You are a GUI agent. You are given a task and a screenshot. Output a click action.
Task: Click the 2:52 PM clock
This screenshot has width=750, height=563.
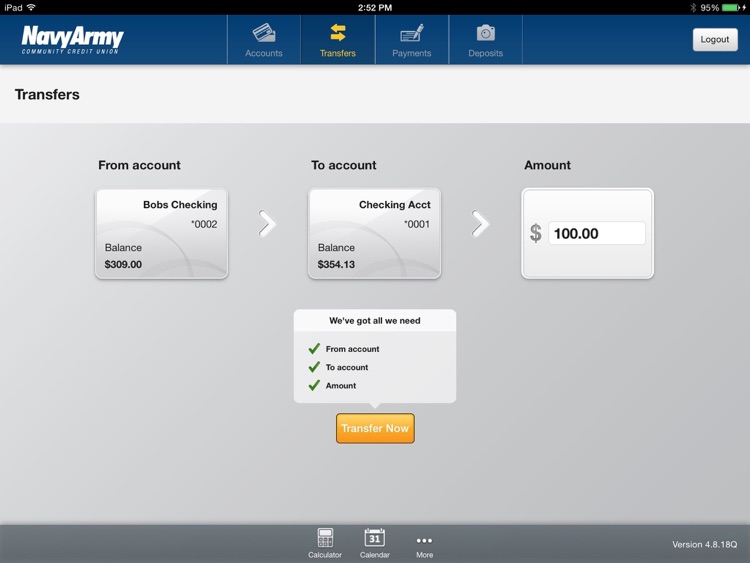[375, 8]
